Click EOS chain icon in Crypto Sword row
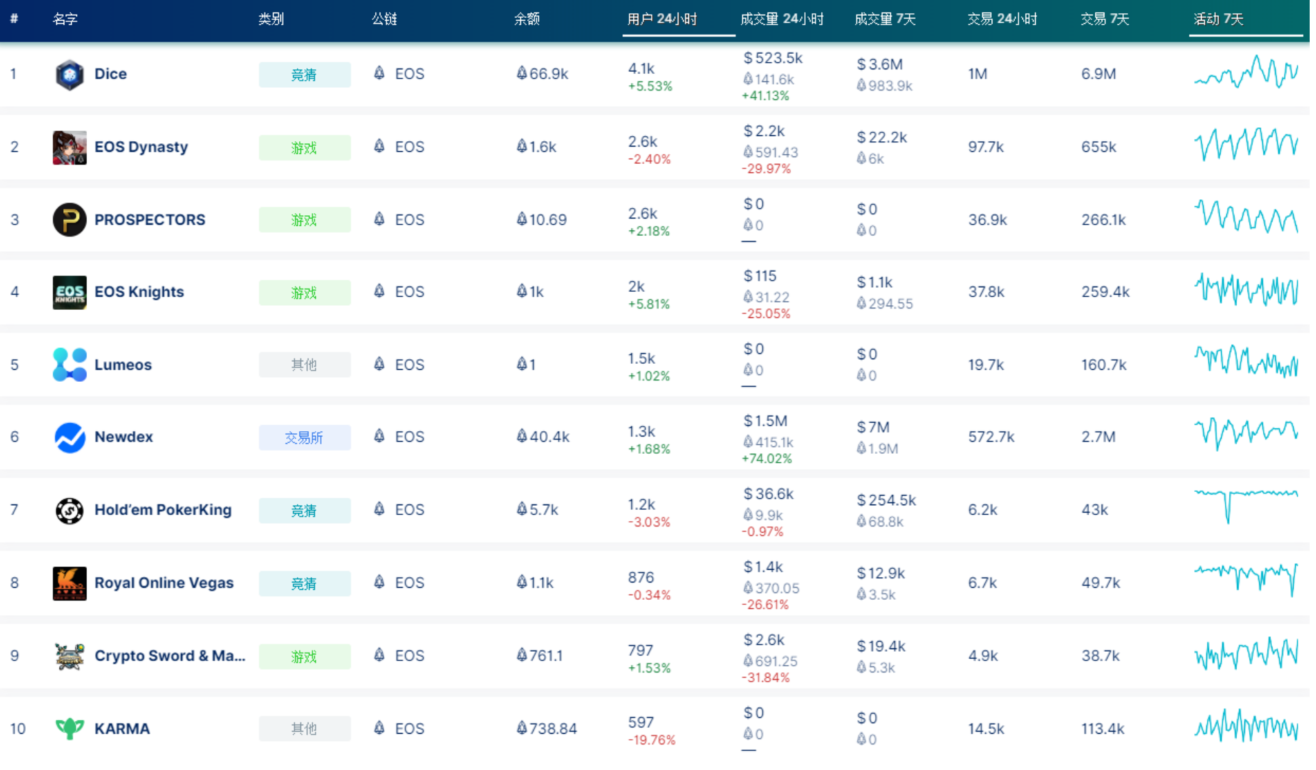Image resolution: width=1316 pixels, height=770 pixels. (x=379, y=655)
